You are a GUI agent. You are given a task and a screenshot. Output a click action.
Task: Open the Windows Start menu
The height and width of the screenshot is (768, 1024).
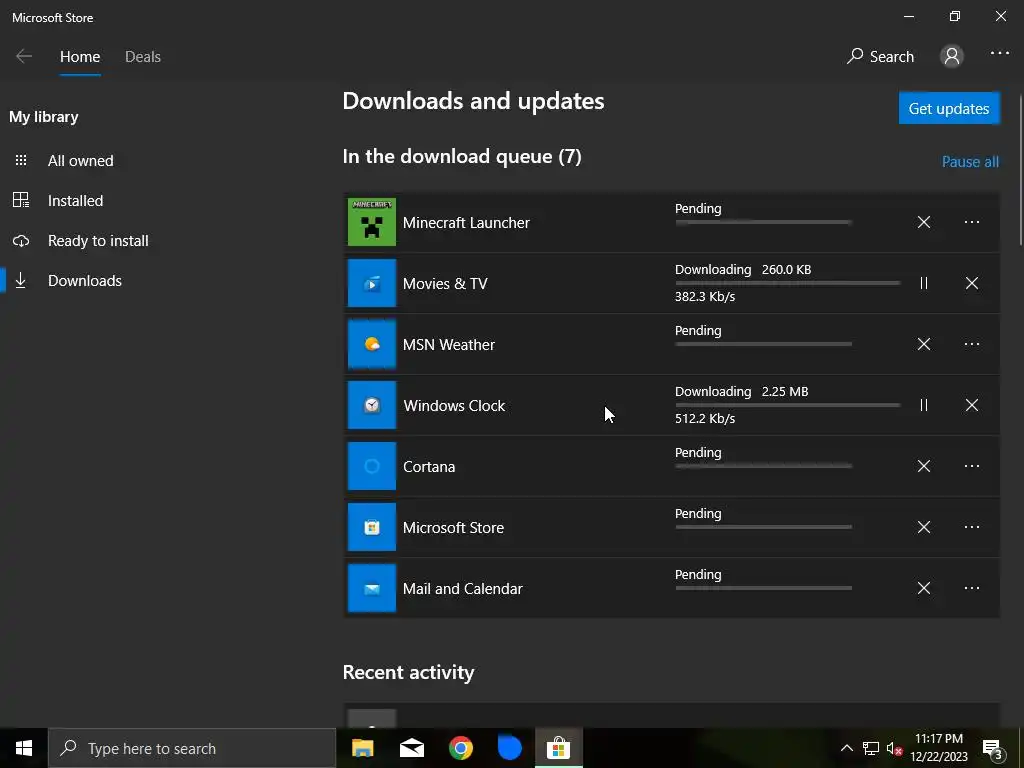(x=24, y=748)
